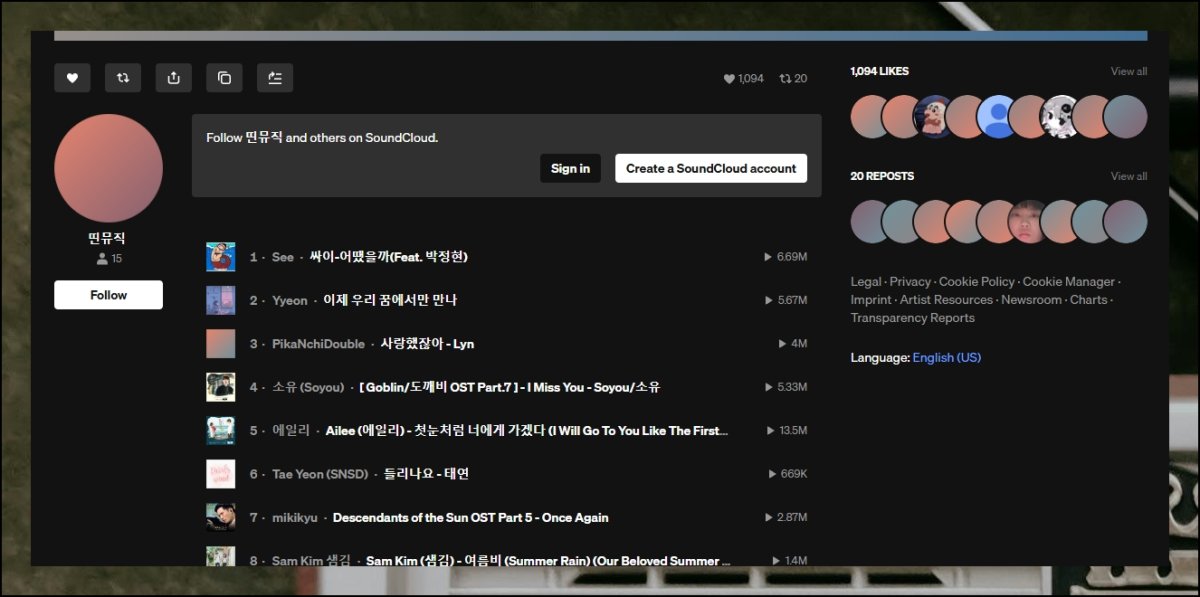Open artist Yyeon in track 2
Viewport: 1200px width, 597px height.
pyautogui.click(x=290, y=300)
